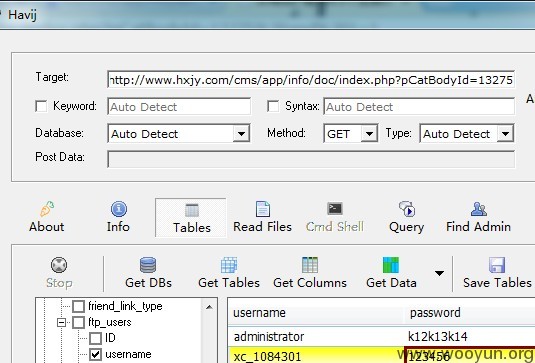Viewport: 535px width, 363px height.
Task: Click Get Tables toolbar icon
Action: (x=229, y=265)
